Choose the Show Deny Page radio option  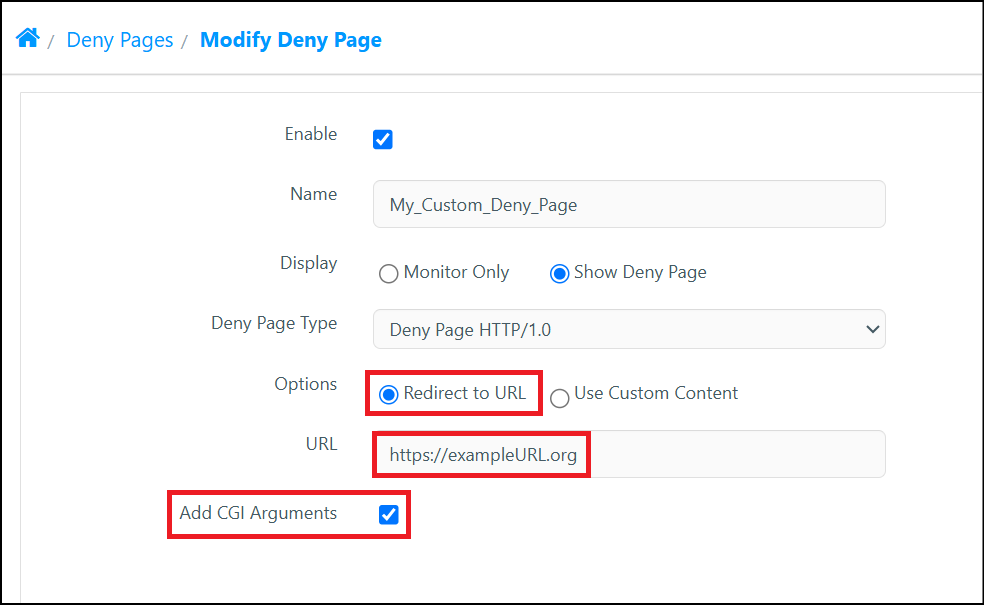559,274
